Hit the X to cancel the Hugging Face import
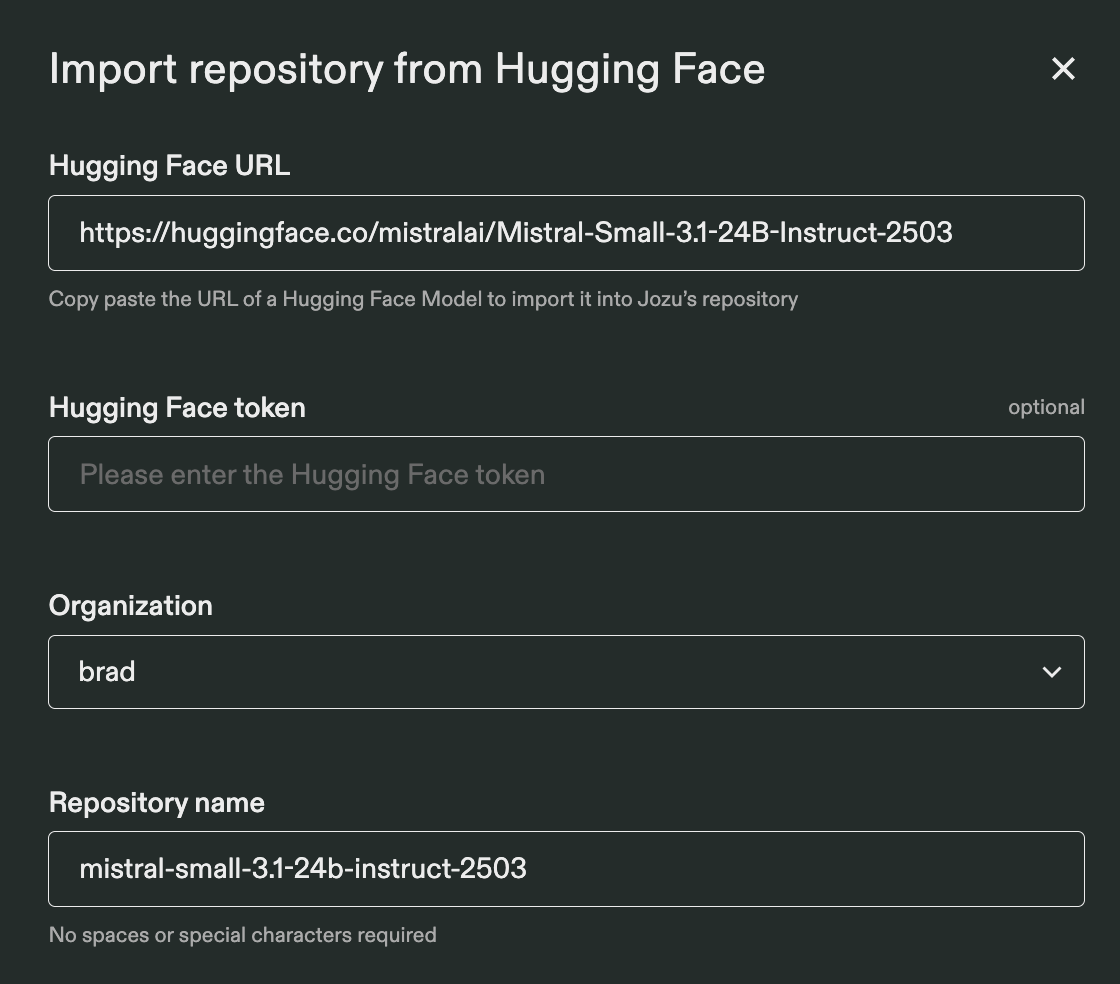1120x984 pixels. click(x=1063, y=69)
